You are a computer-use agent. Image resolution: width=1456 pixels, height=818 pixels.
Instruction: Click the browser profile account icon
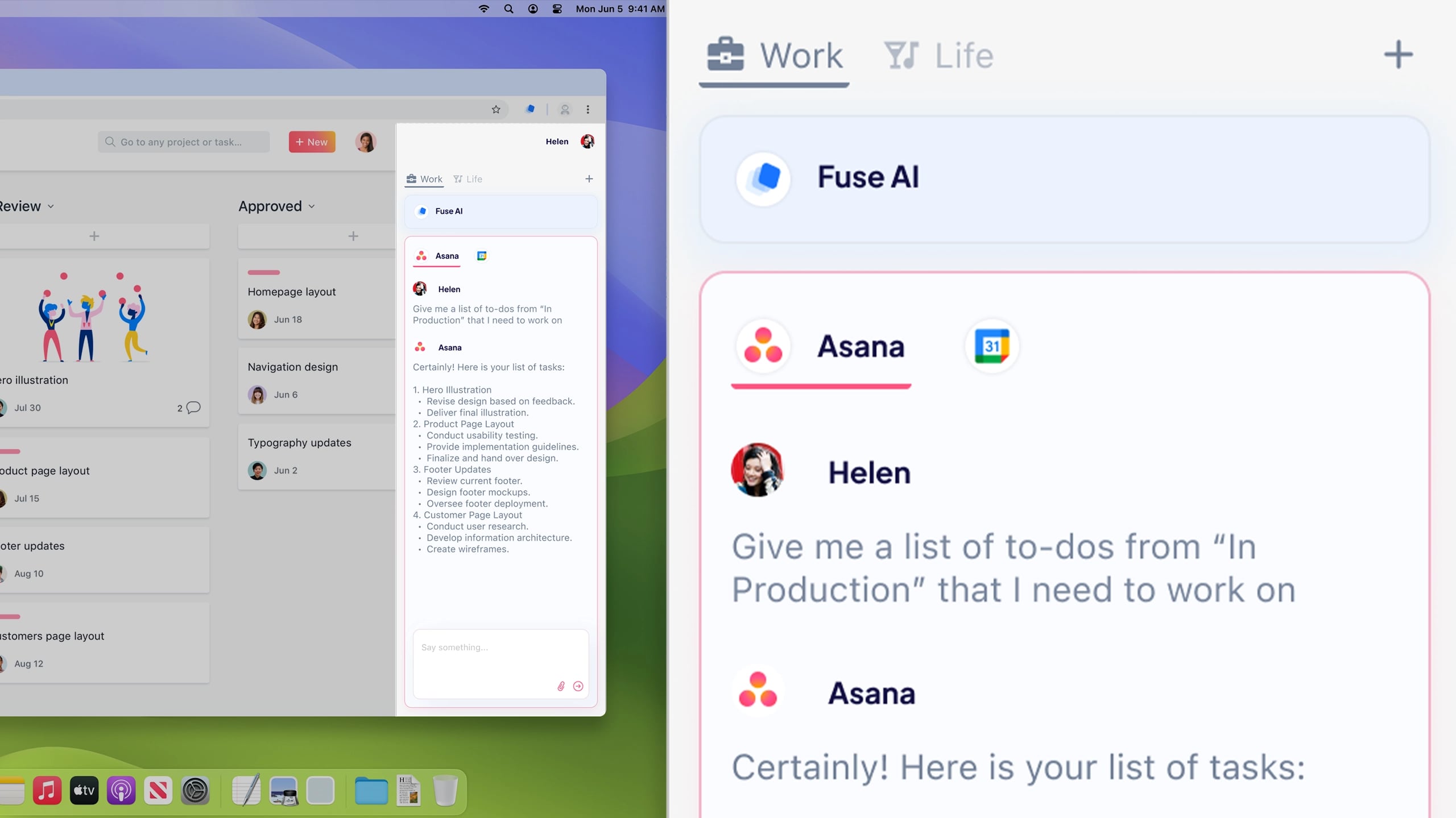pyautogui.click(x=565, y=109)
